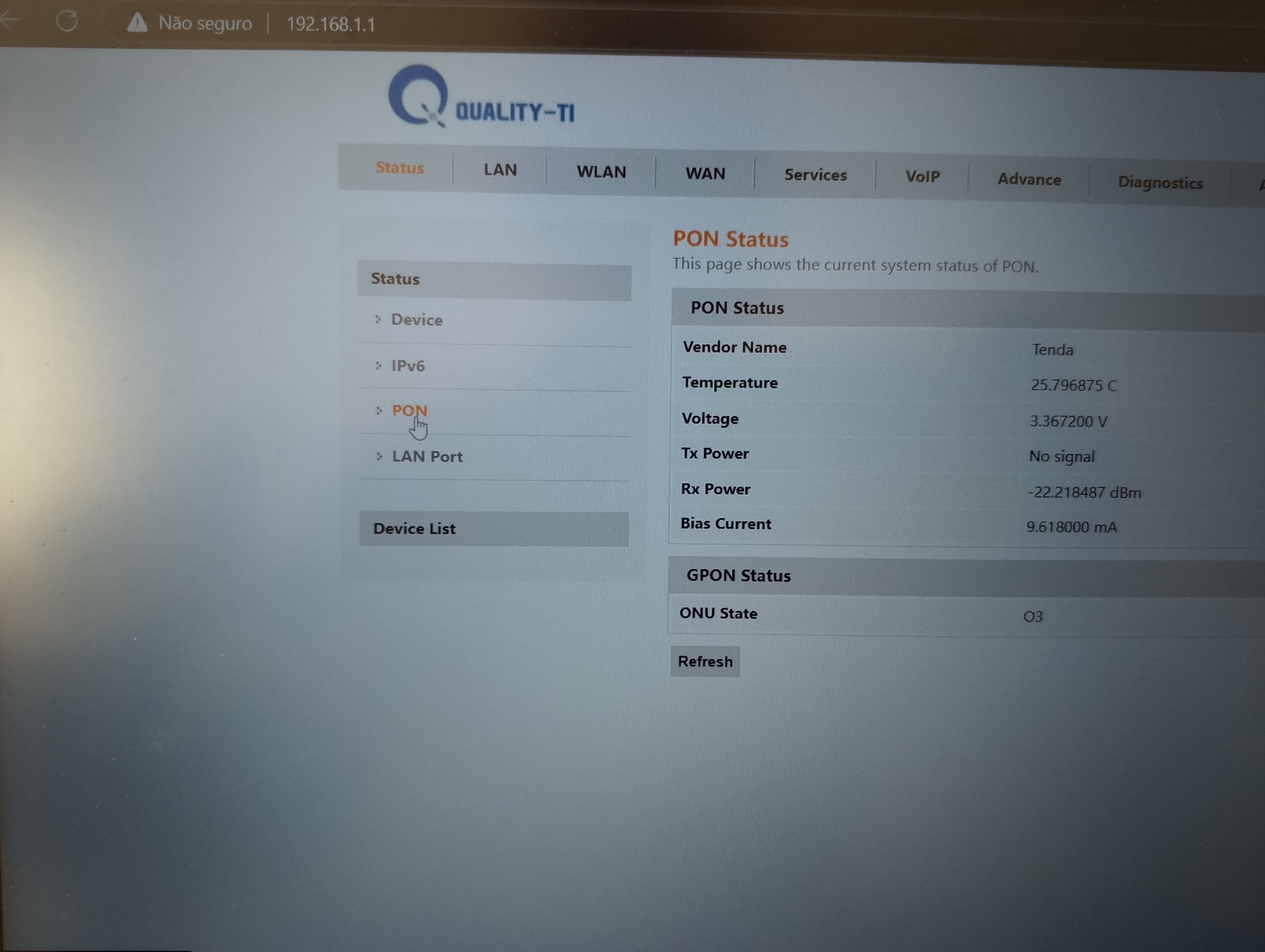Click the 'Não seguro' warning triangle icon

[137, 23]
